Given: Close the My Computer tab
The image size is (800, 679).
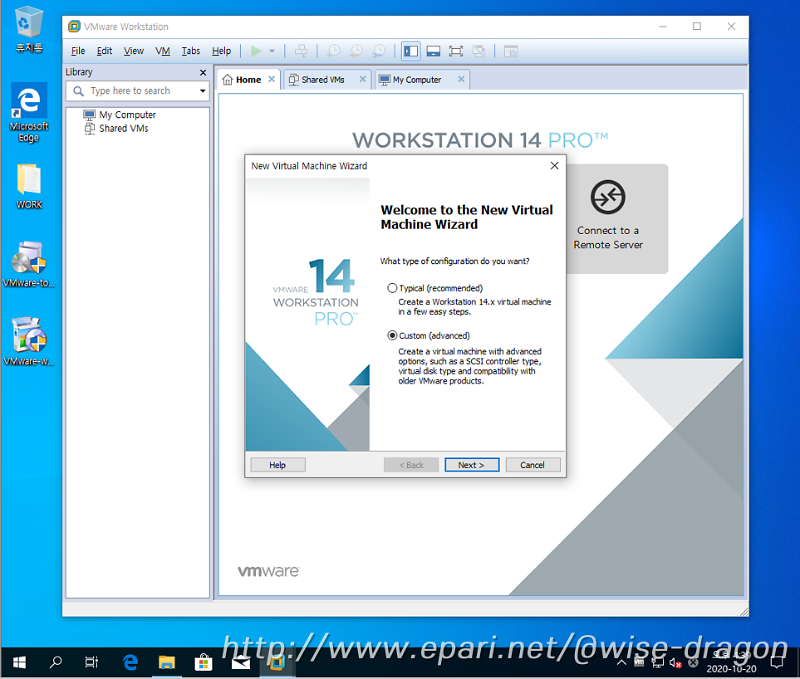Looking at the screenshot, I should click(x=461, y=79).
